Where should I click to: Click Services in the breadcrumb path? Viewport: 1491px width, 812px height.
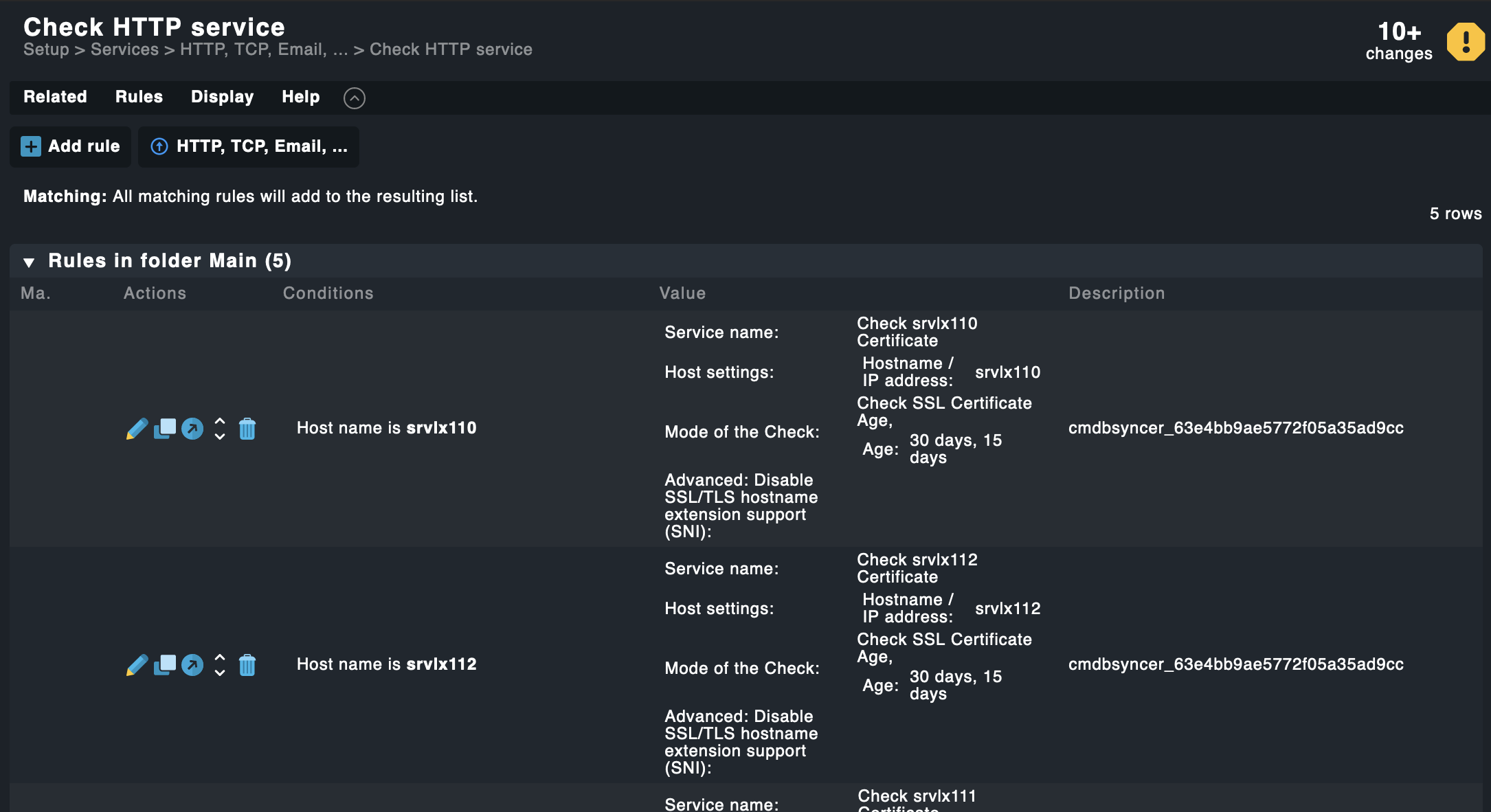124,49
